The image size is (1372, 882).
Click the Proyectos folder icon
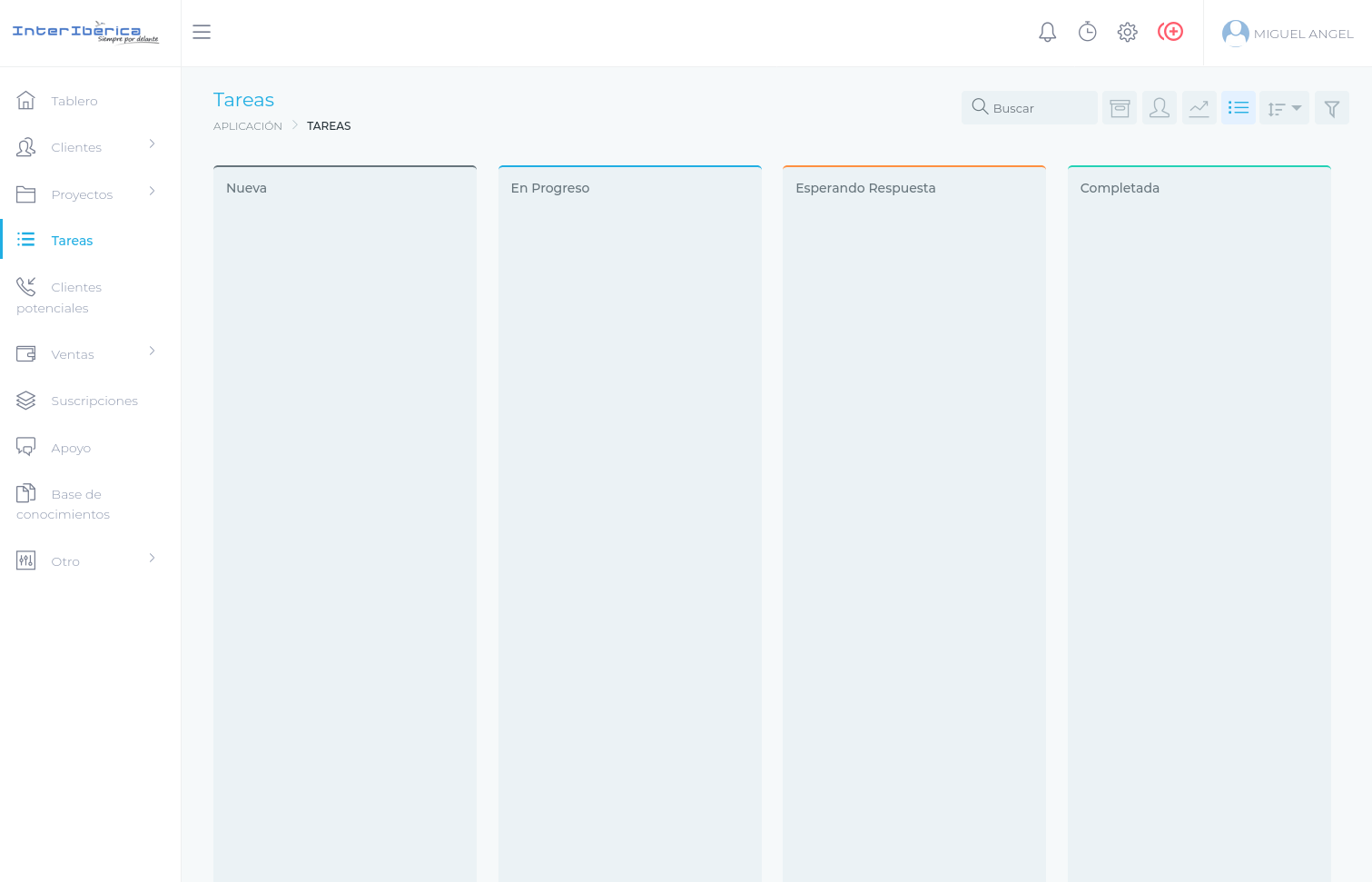click(x=26, y=194)
